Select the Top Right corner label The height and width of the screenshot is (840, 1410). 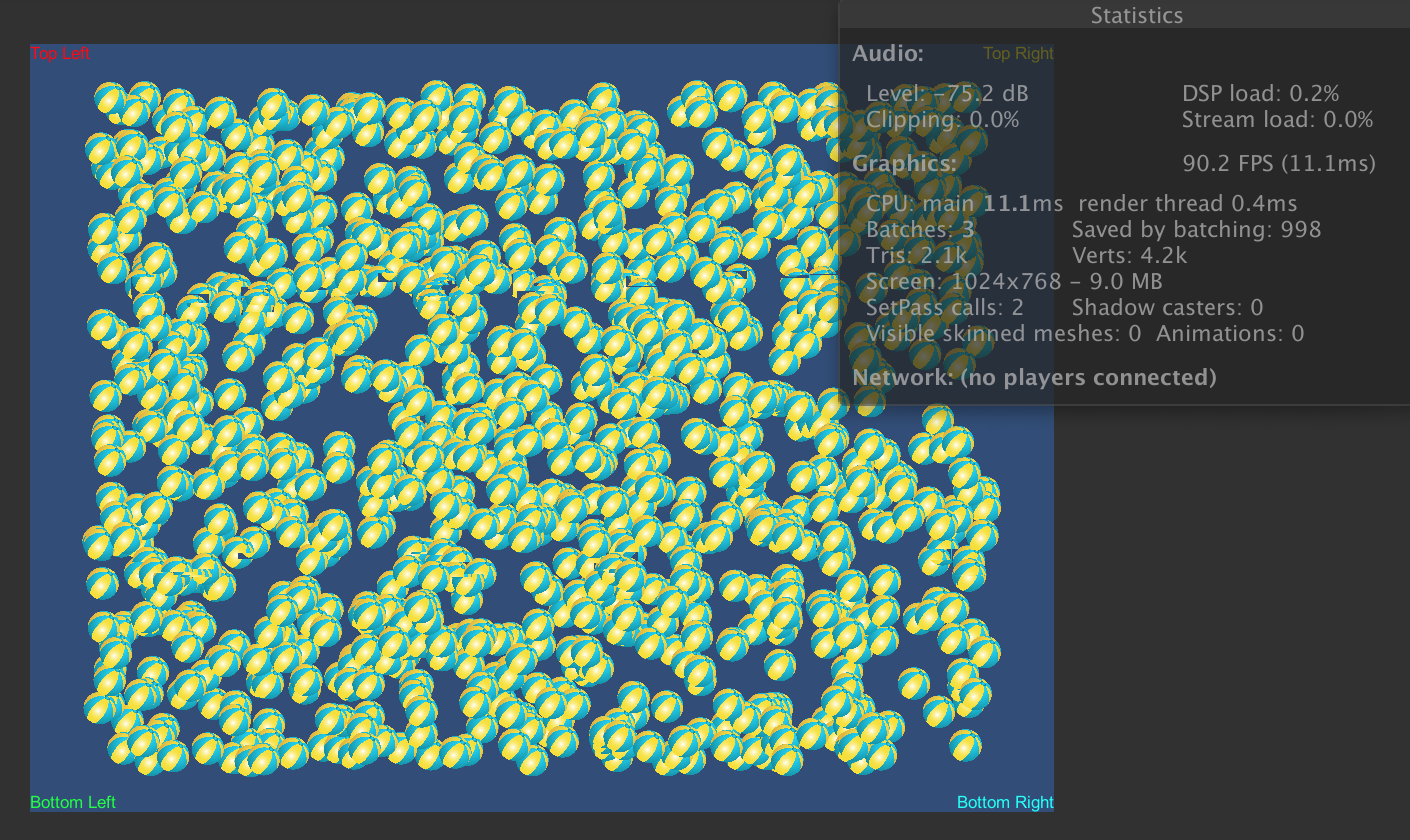tap(1018, 54)
